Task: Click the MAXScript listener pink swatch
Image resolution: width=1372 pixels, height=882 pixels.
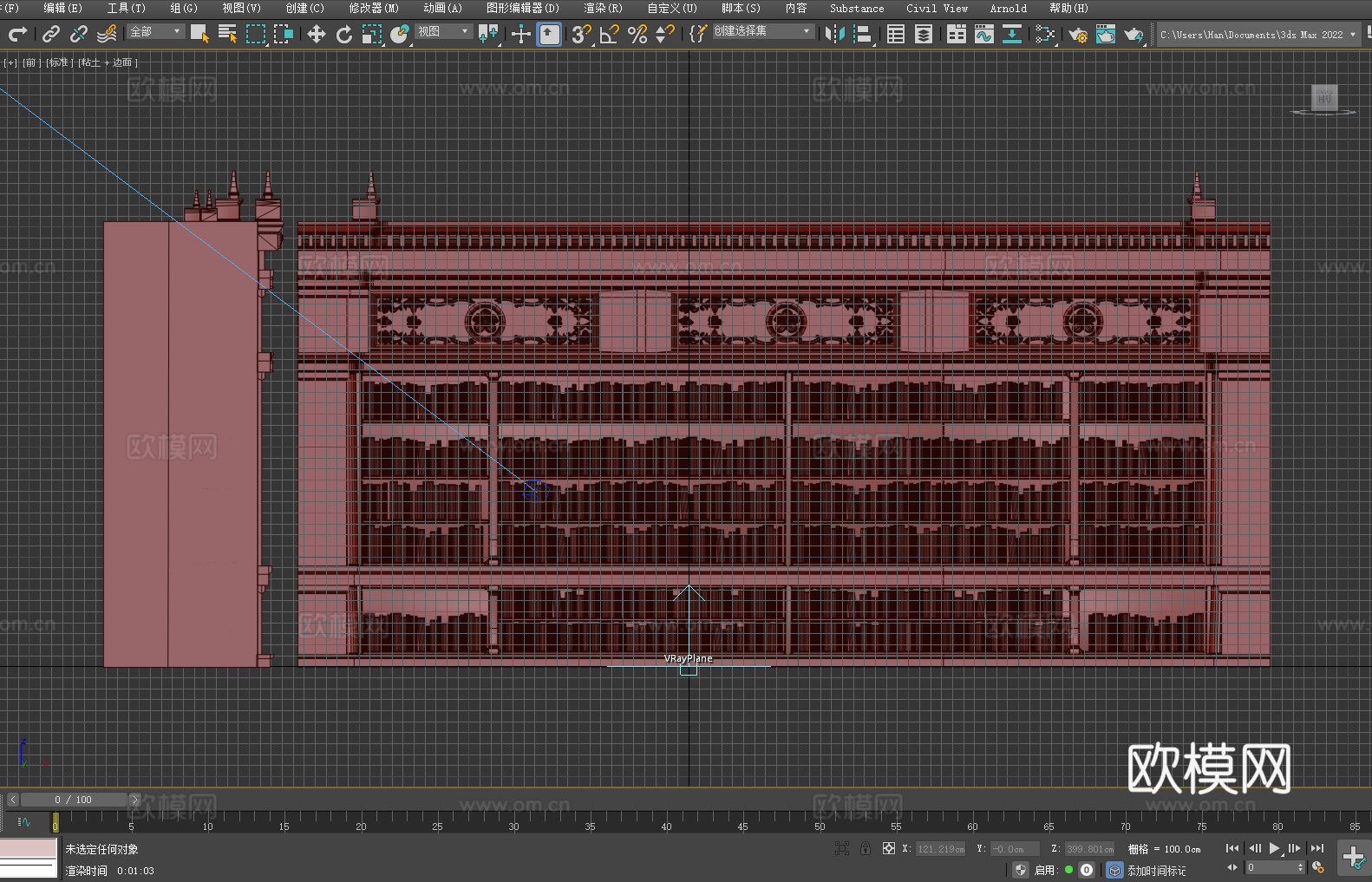Action: tap(29, 848)
